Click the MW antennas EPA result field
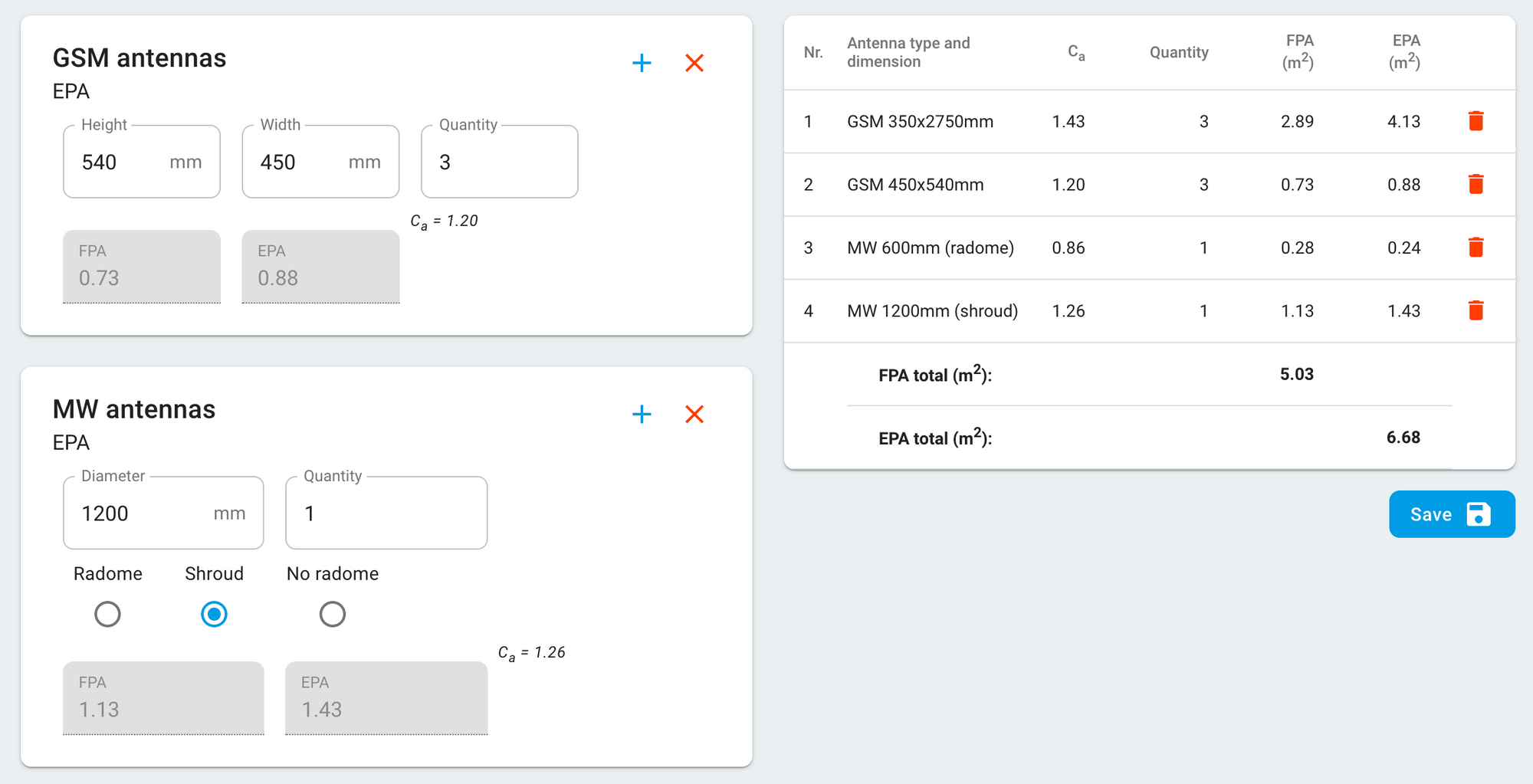This screenshot has height=784, width=1533. 386,698
